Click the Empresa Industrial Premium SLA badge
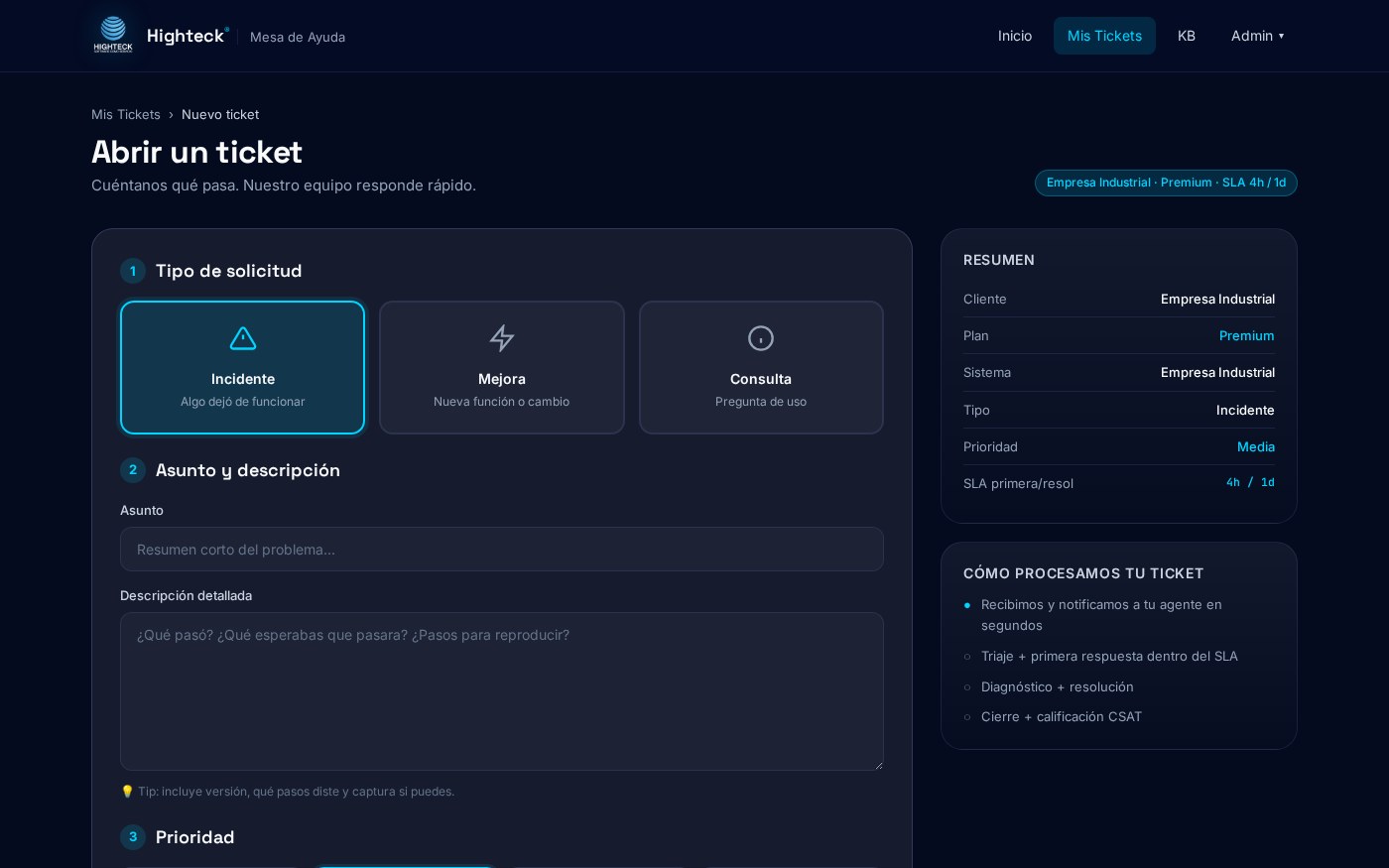Screen dimensions: 1389x868 [x=1166, y=183]
